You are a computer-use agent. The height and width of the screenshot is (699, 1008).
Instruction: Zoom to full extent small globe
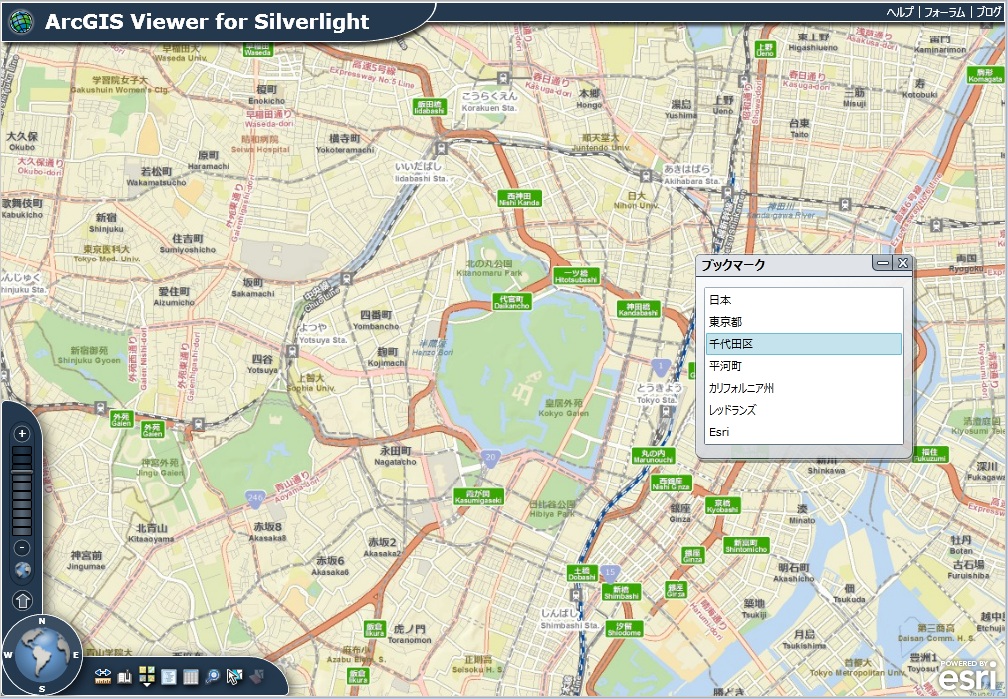click(x=22, y=570)
